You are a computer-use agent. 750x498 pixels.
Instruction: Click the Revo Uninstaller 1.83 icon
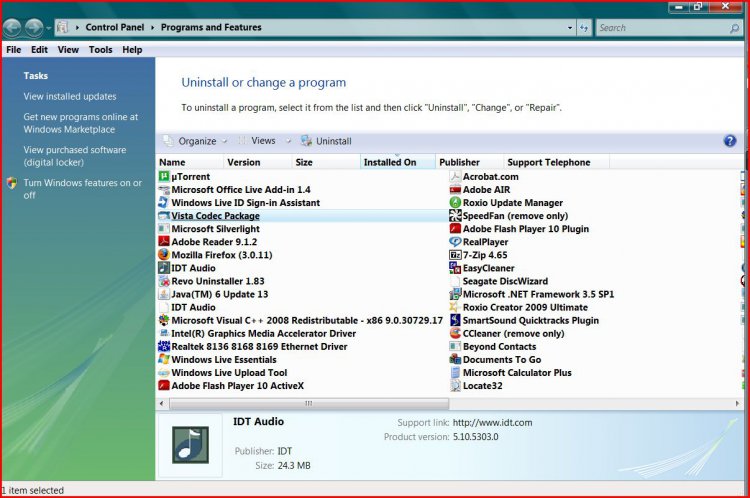(x=164, y=281)
